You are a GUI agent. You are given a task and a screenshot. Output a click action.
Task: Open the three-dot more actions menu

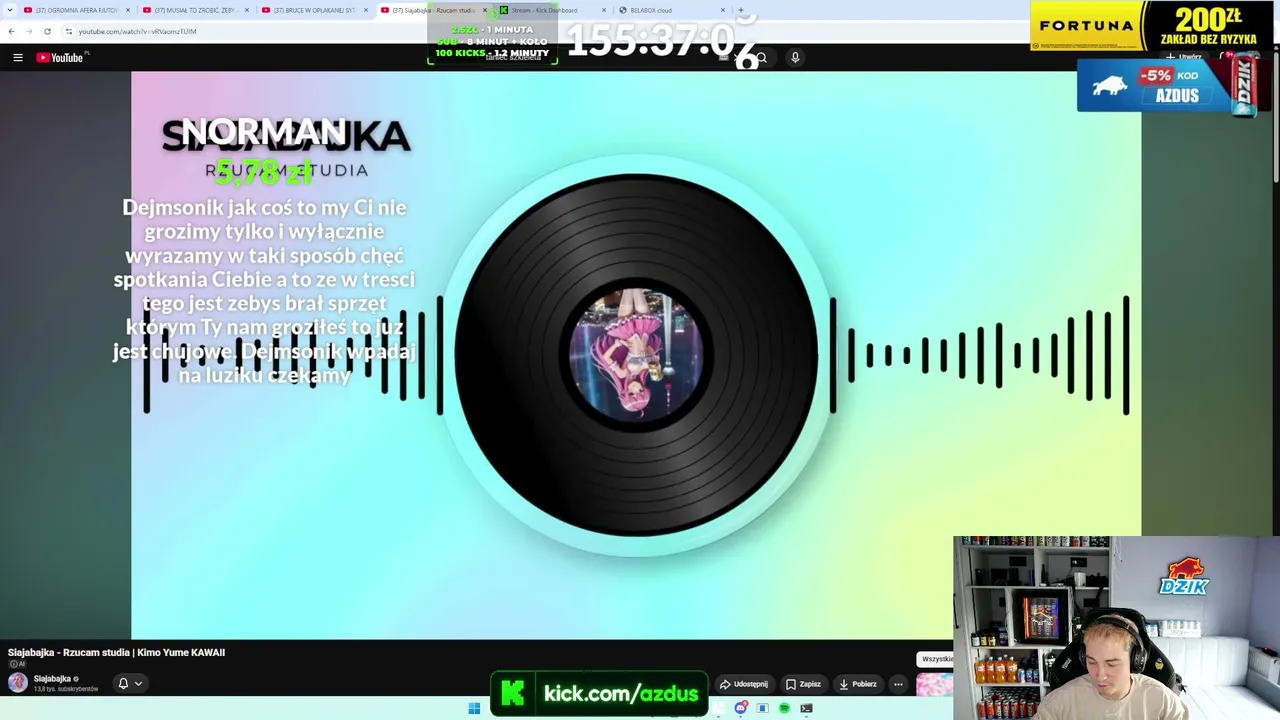coord(898,684)
